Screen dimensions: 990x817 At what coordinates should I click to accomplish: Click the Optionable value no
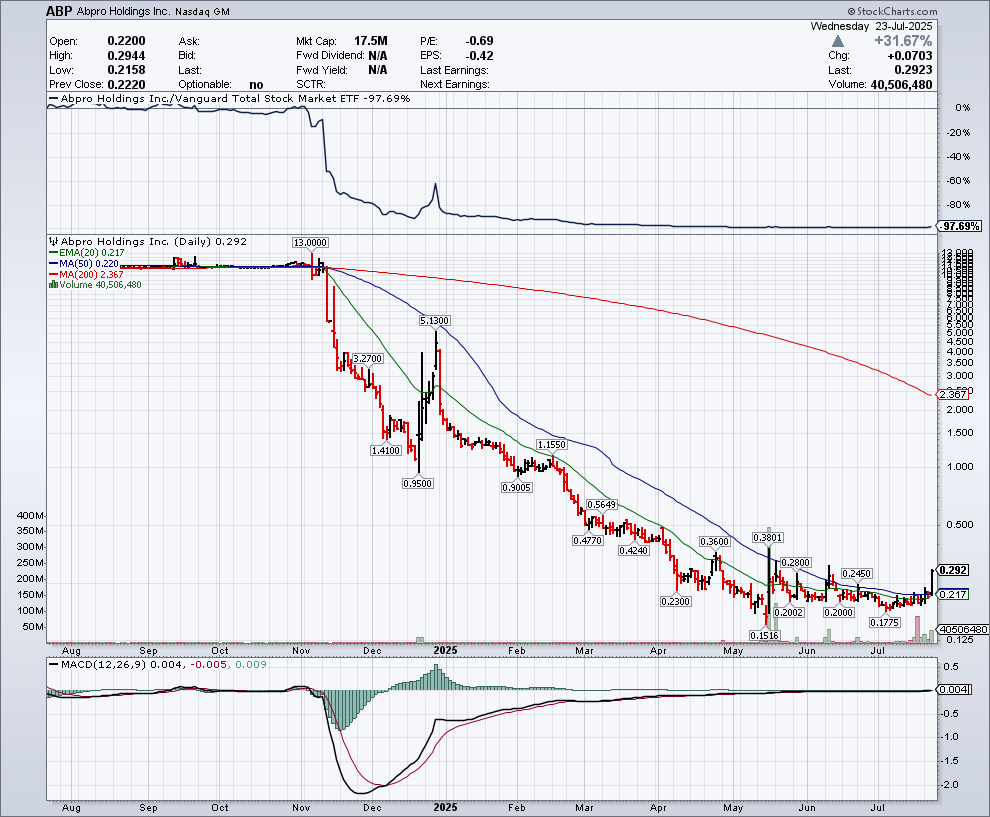[256, 85]
